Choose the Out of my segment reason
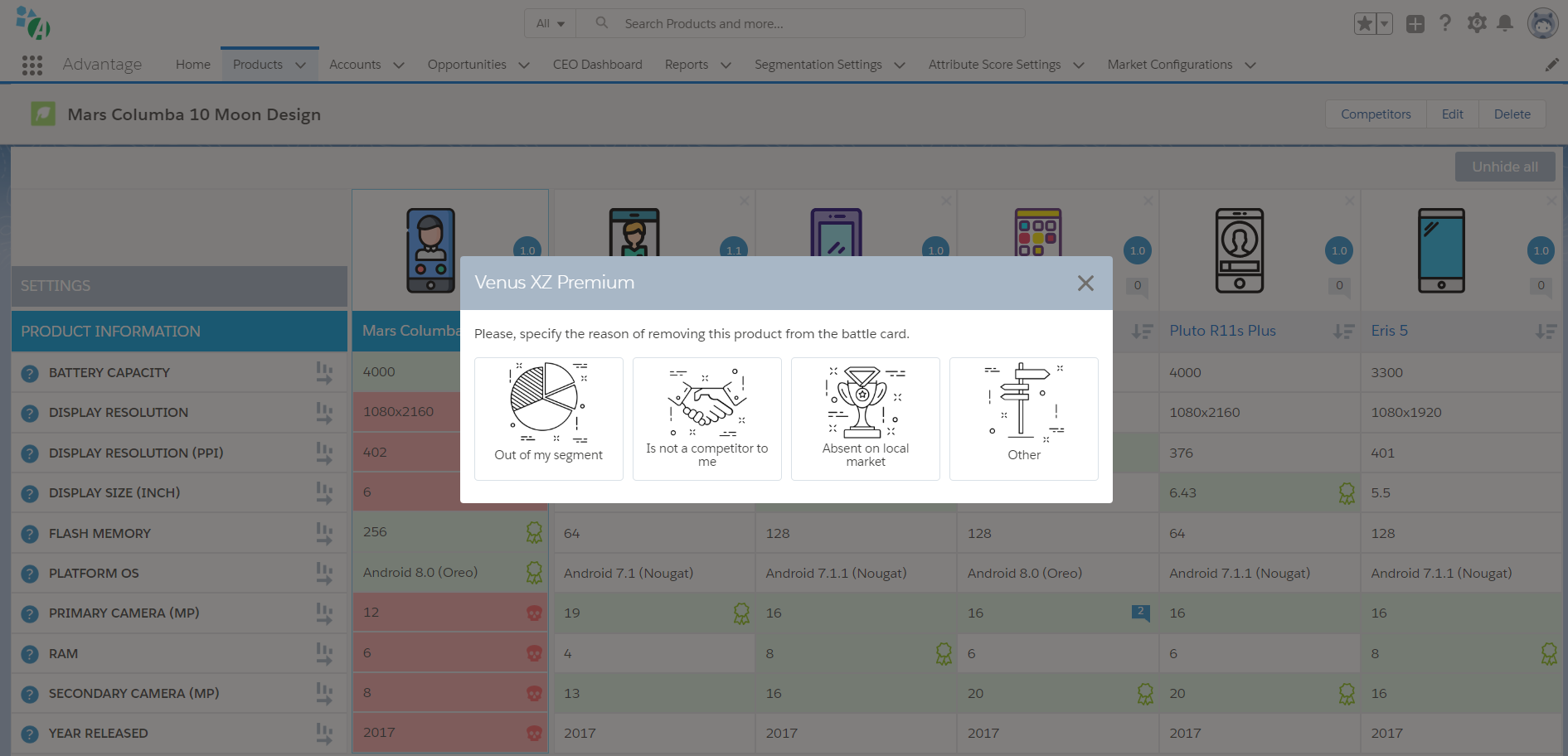Screen dimensions: 1568x756 tap(548, 419)
